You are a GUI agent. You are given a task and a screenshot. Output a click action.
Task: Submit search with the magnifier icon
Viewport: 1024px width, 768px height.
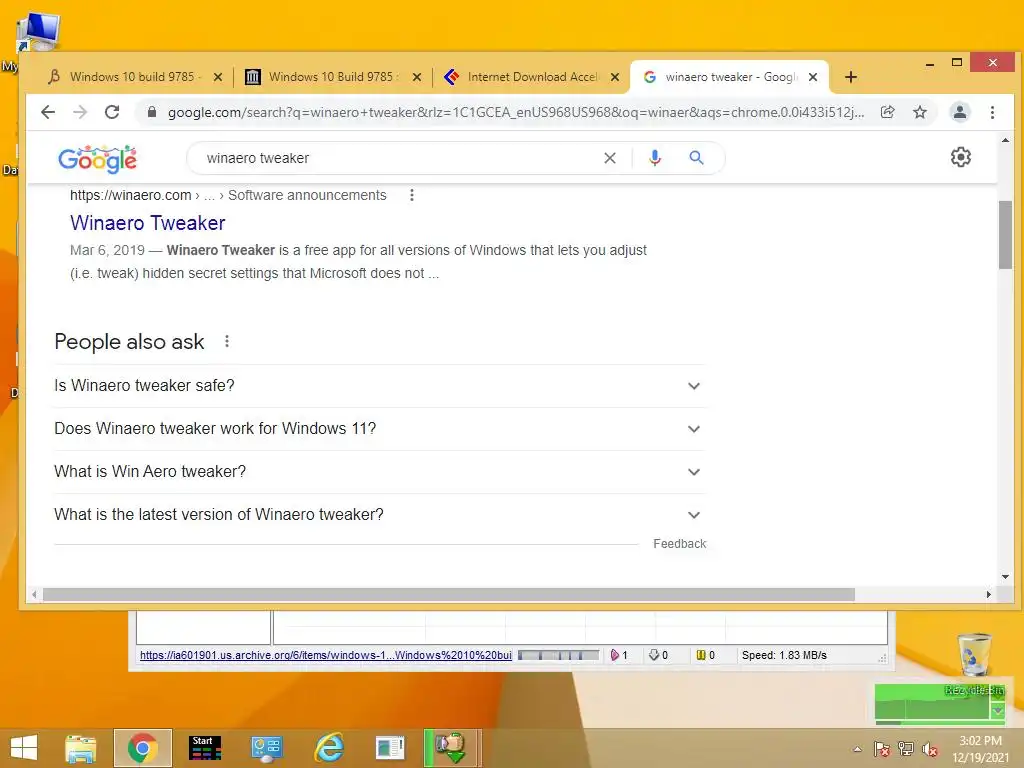[x=696, y=158]
